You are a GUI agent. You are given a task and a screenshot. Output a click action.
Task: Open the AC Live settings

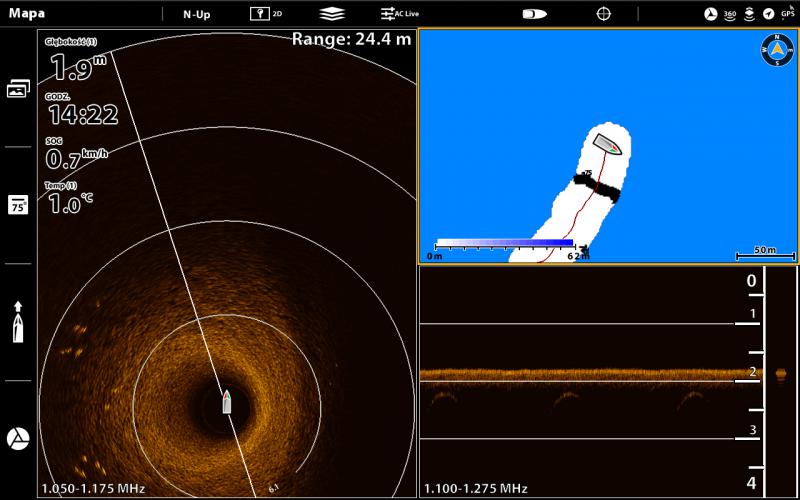click(399, 14)
